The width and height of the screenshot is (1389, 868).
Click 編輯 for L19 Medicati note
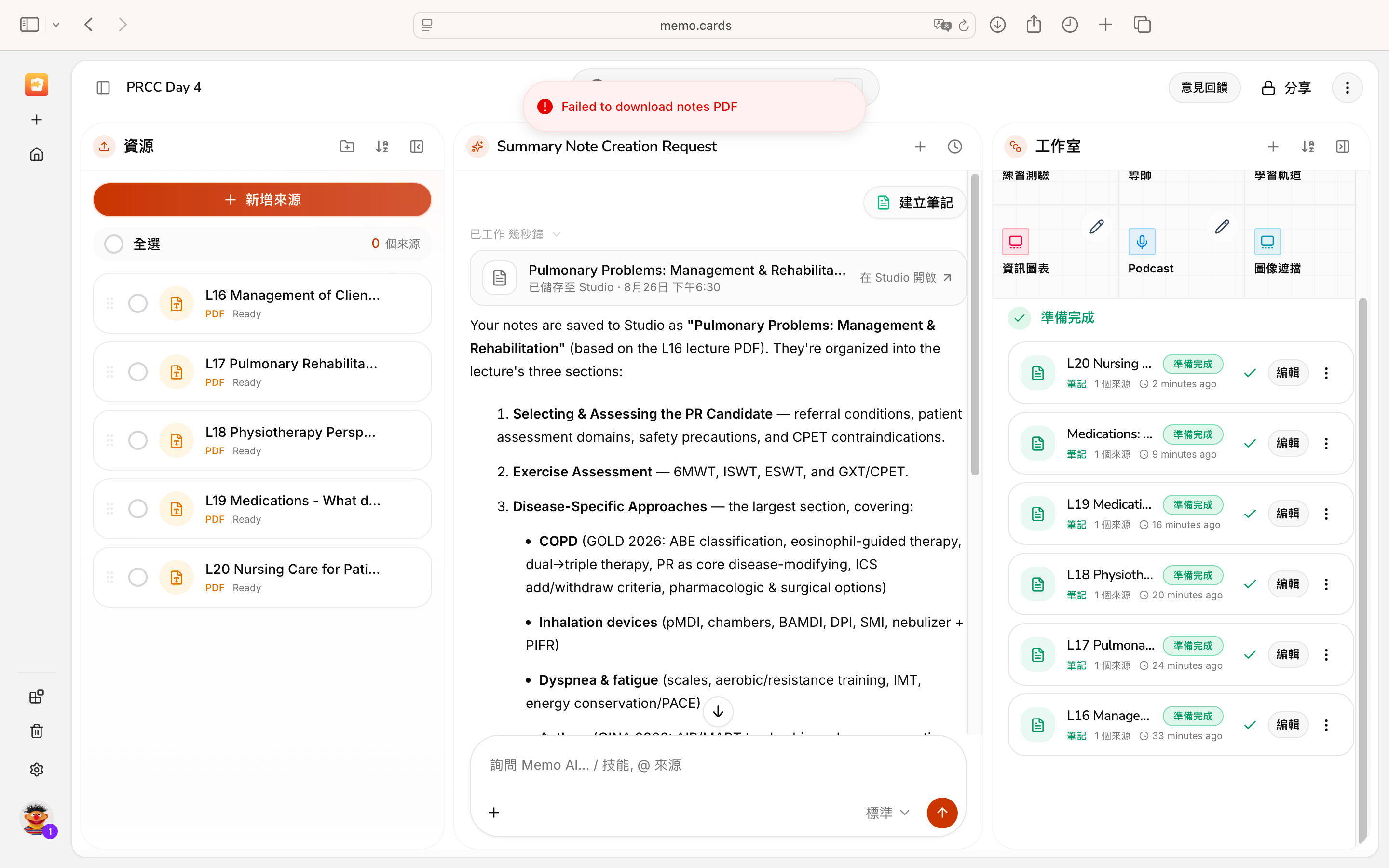coord(1287,513)
